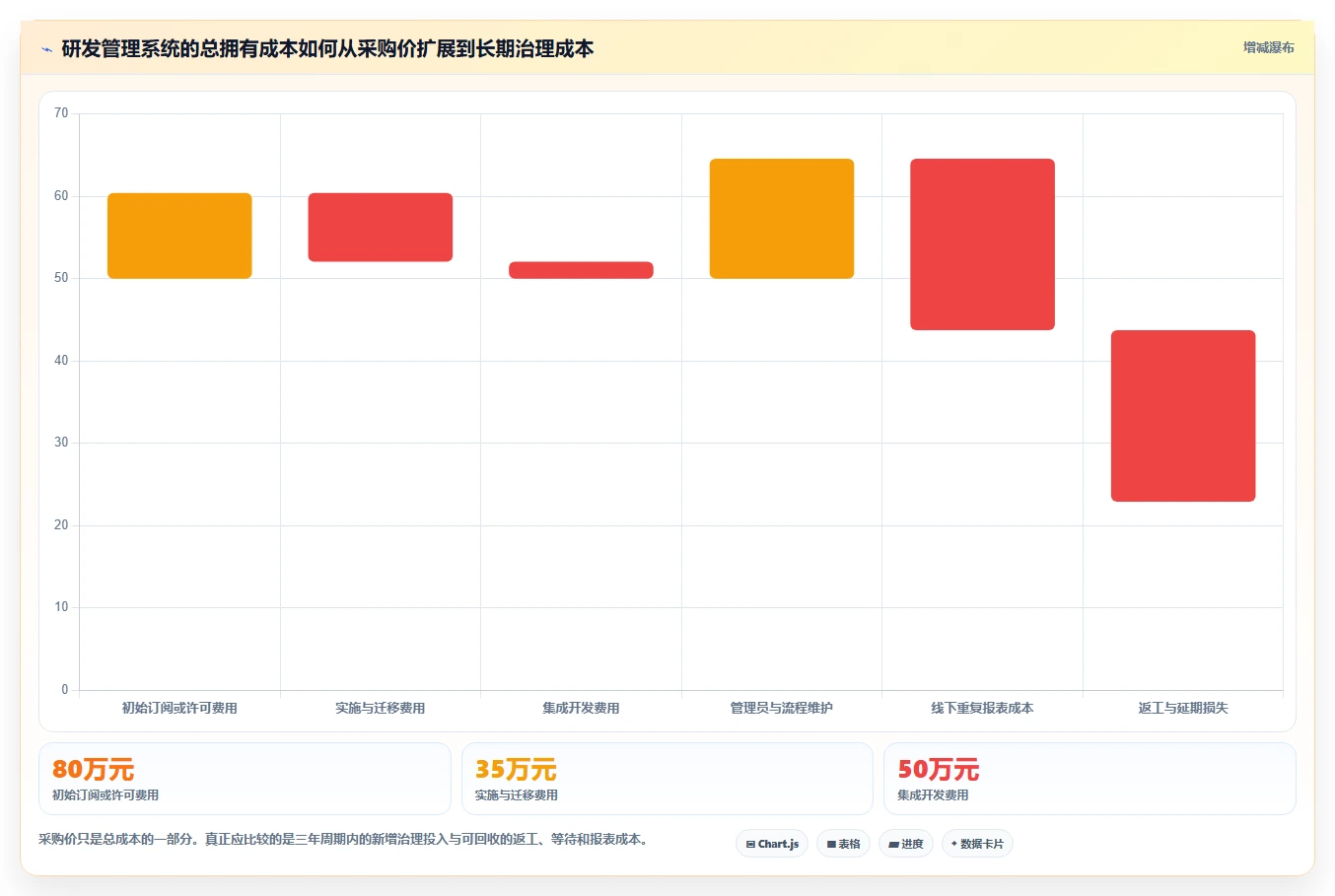Click y-axis tick value 70
The width and height of the screenshot is (1335, 896).
[61, 113]
